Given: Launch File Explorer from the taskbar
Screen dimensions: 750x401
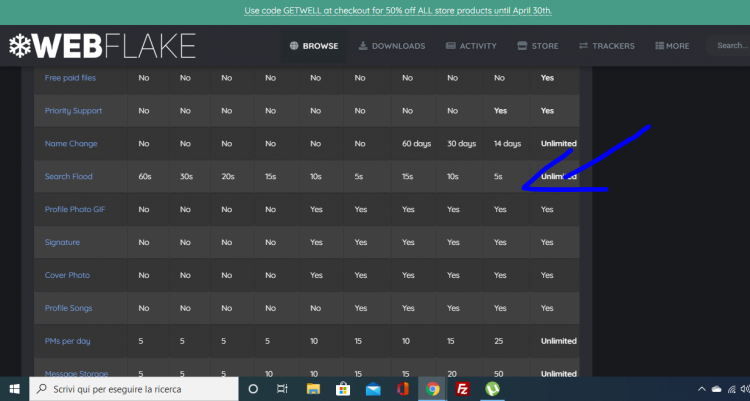Looking at the screenshot, I should pos(313,388).
